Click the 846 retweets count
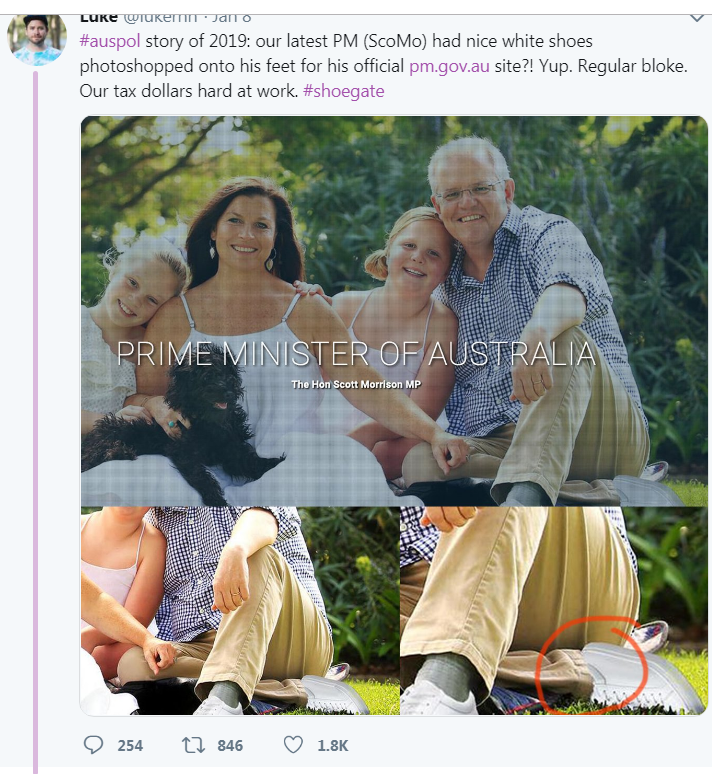Viewport: 712px width, 774px height. coord(230,745)
